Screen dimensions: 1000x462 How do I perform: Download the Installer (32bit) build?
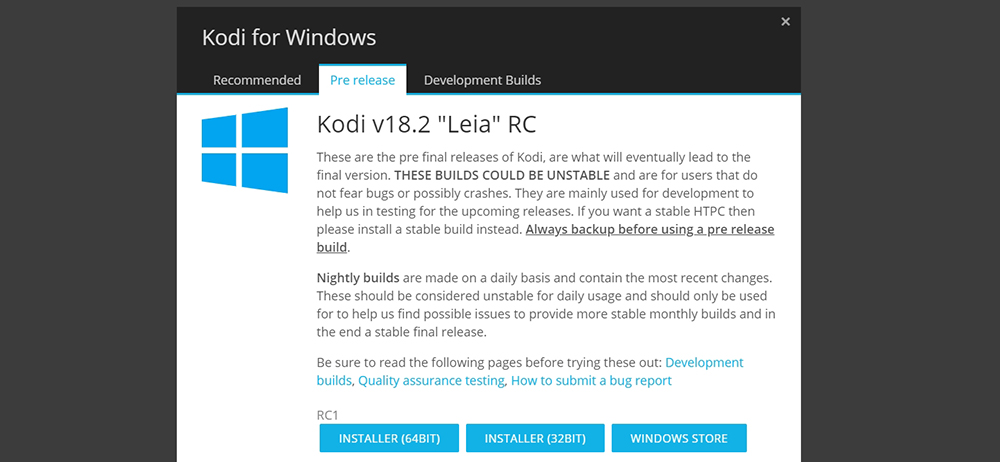pyautogui.click(x=535, y=438)
